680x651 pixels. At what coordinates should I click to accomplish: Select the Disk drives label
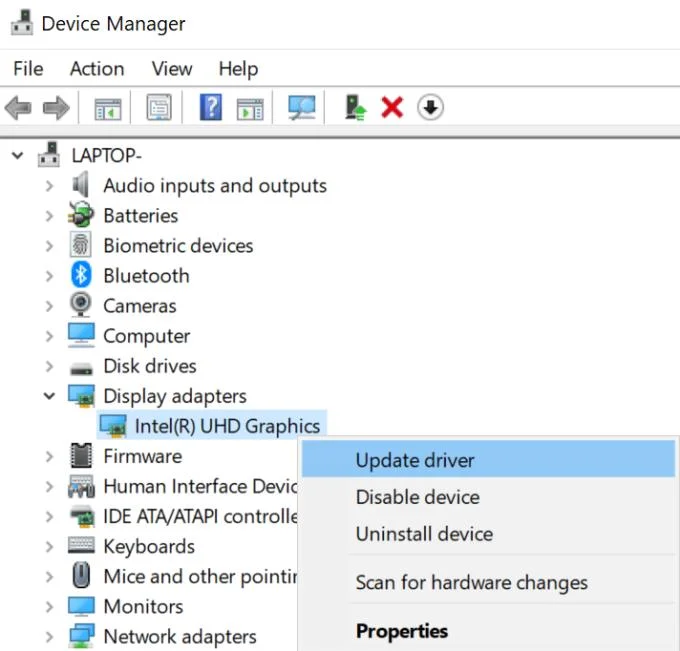[150, 366]
